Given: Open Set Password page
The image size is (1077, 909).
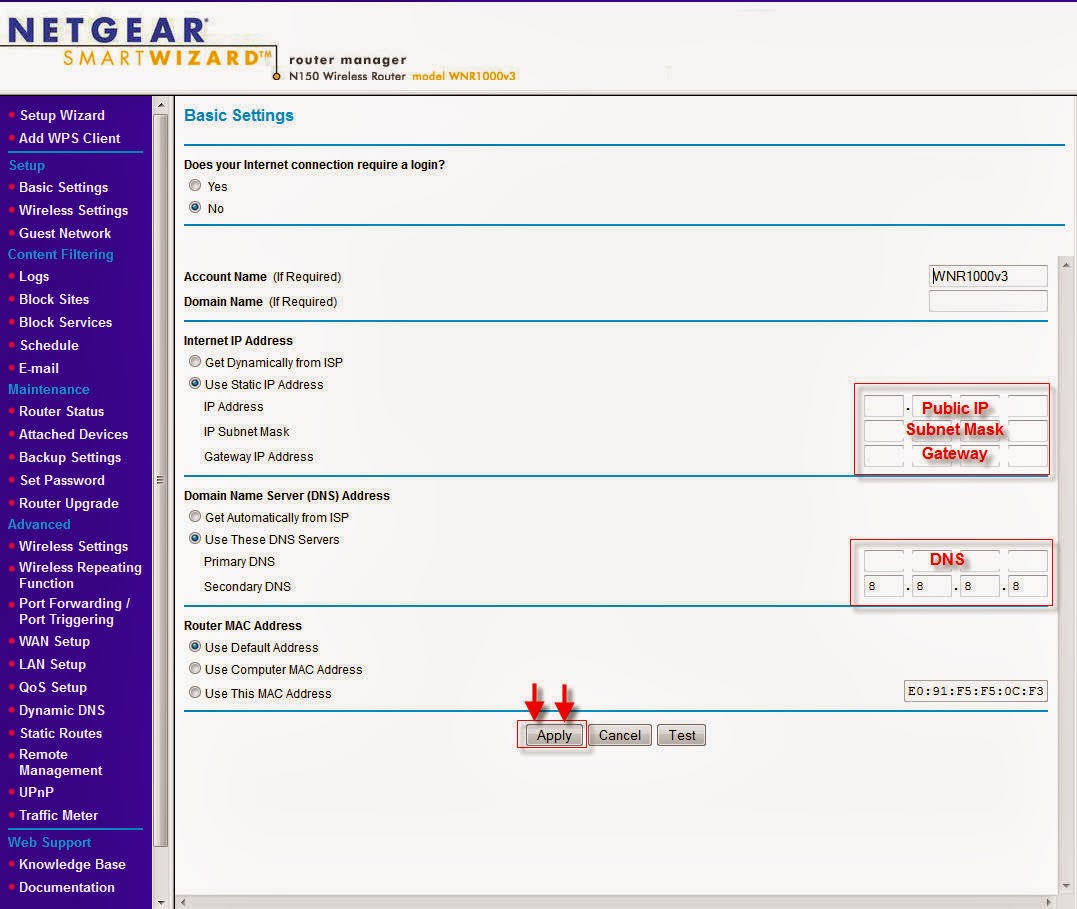Looking at the screenshot, I should click(62, 480).
